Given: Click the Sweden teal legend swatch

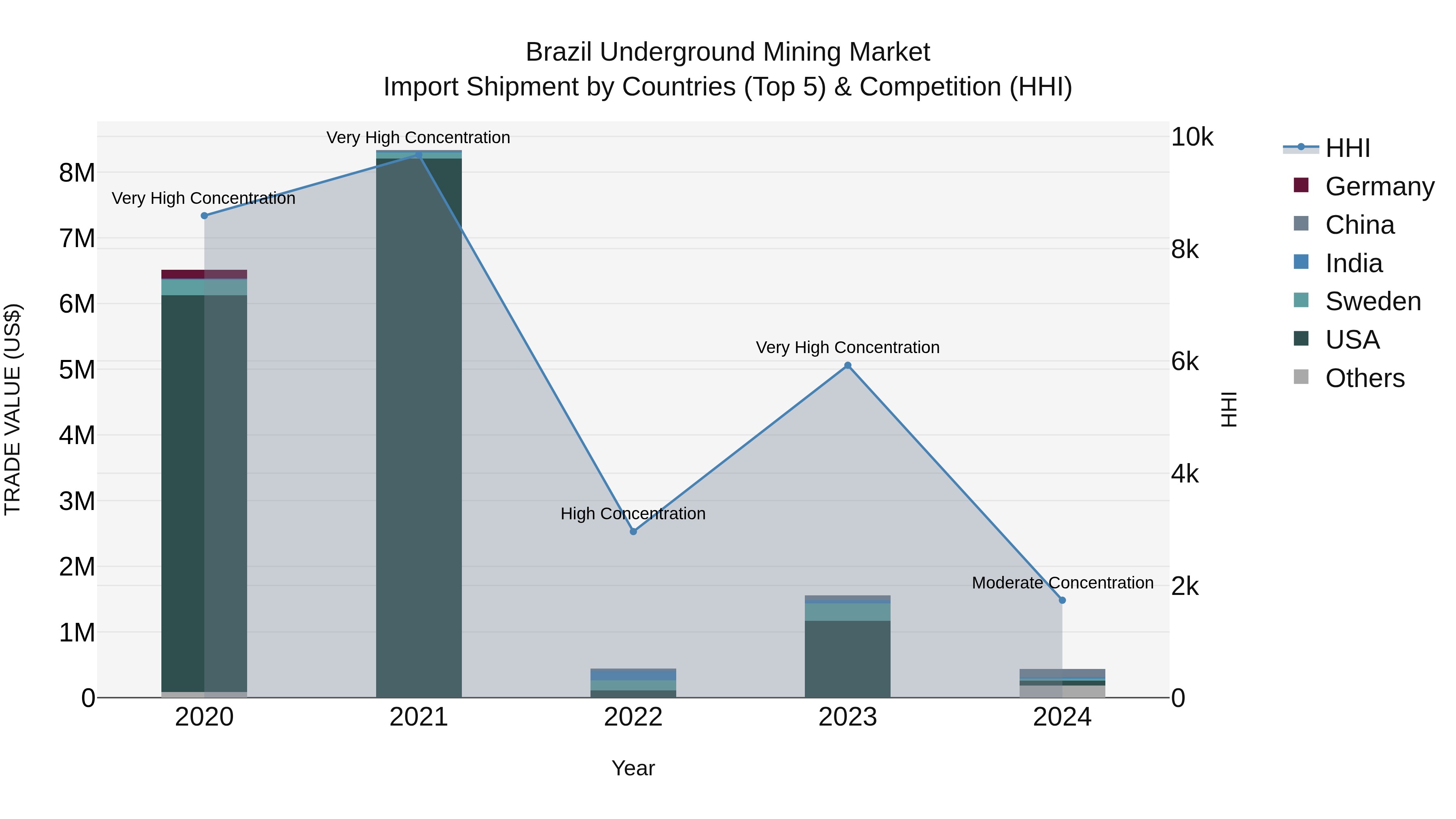Looking at the screenshot, I should [x=1301, y=300].
